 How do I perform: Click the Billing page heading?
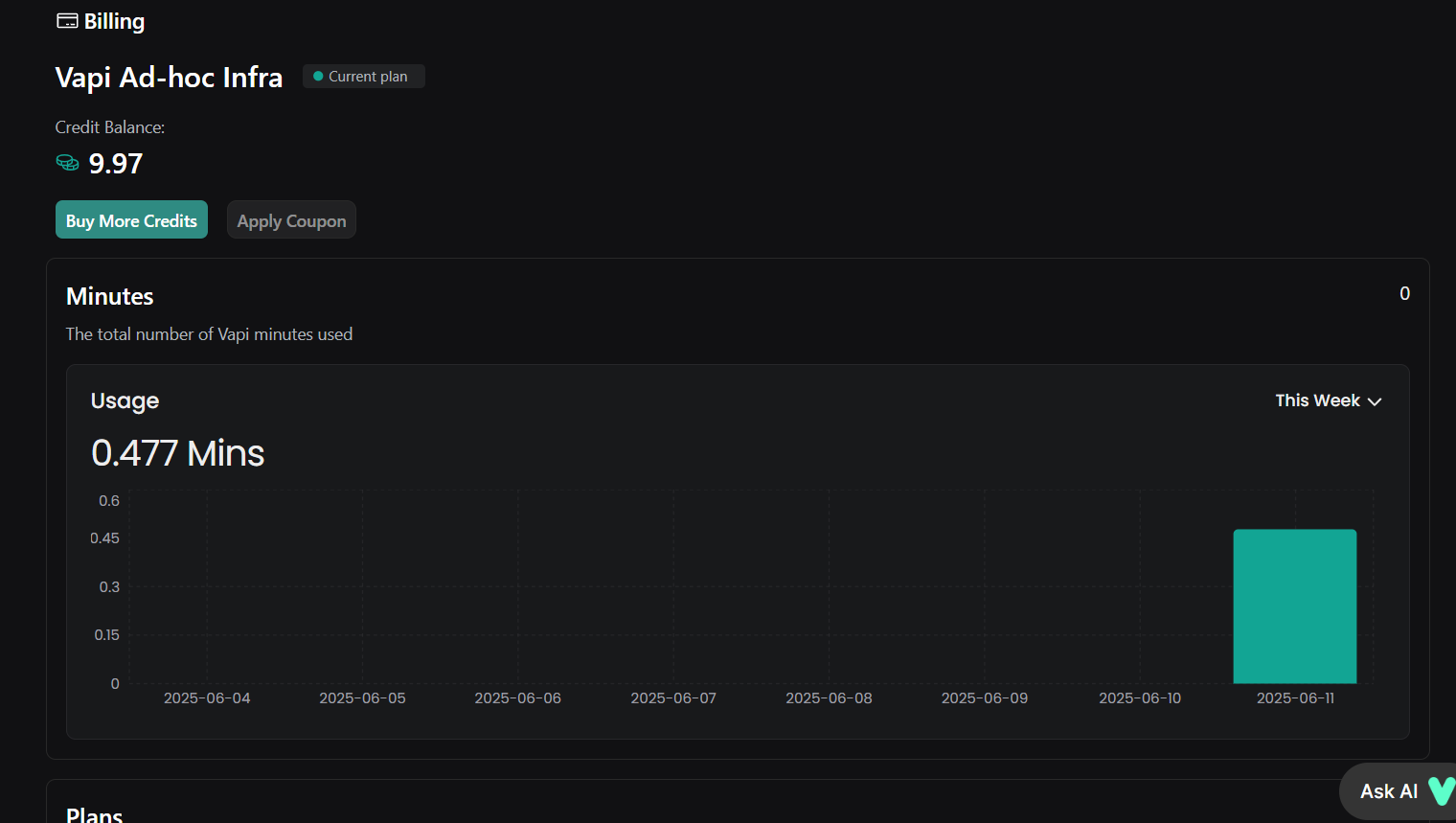coord(114,21)
